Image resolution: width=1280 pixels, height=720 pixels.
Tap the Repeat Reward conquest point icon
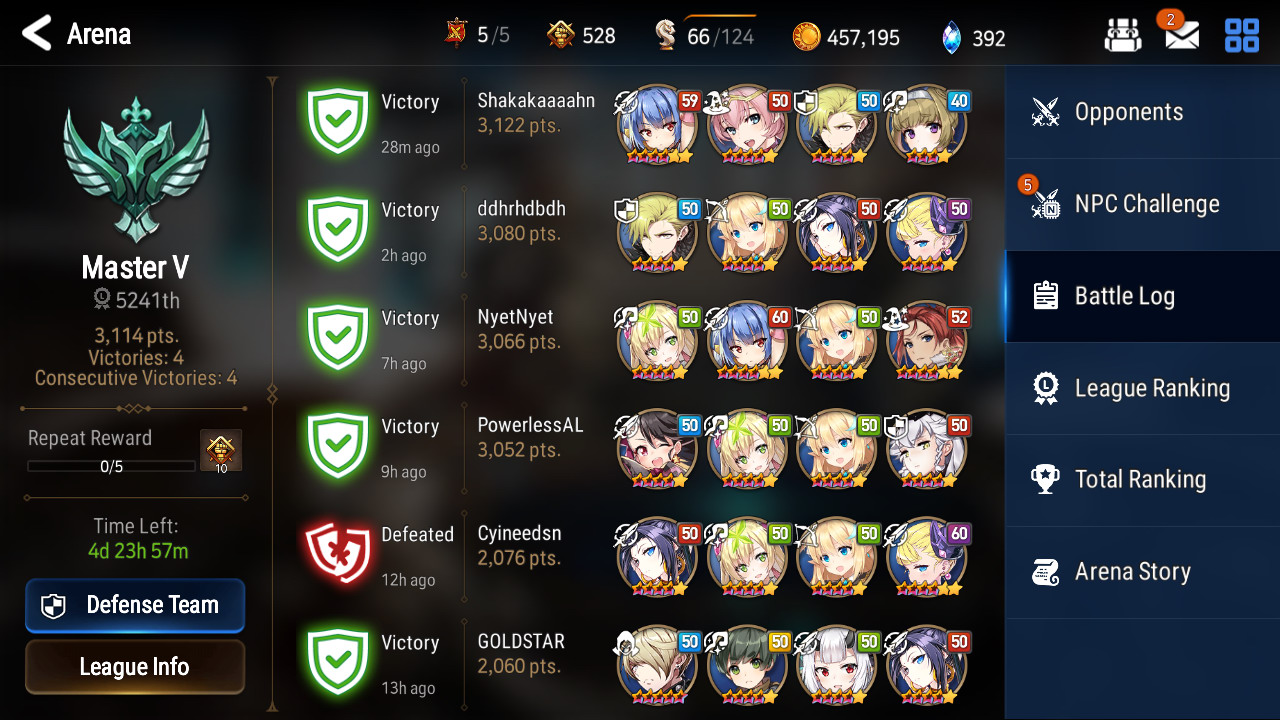221,451
